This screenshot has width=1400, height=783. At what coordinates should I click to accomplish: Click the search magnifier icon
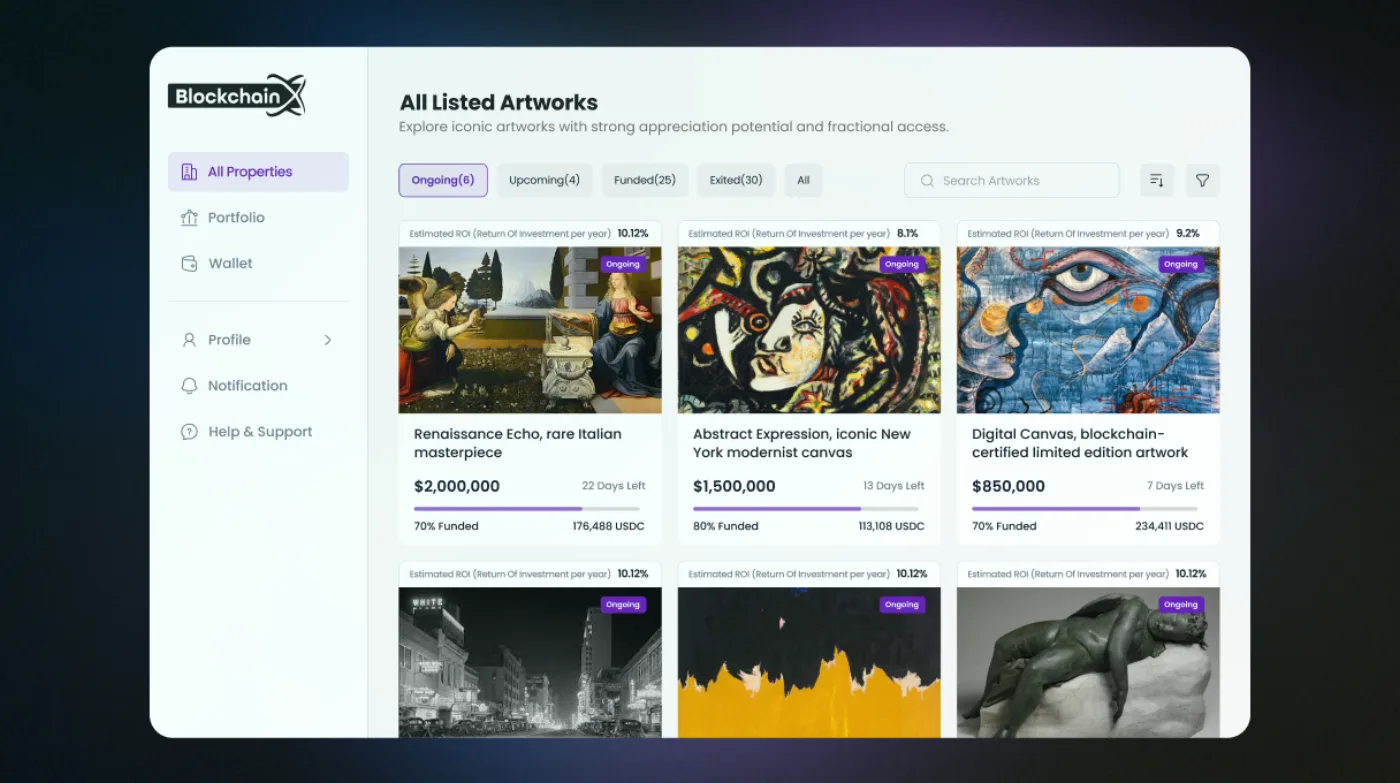pyautogui.click(x=927, y=181)
